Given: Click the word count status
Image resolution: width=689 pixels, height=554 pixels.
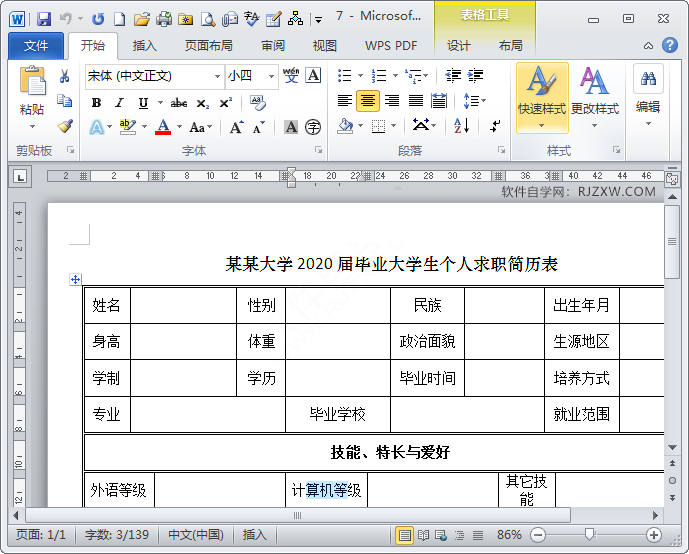Looking at the screenshot, I should 116,535.
